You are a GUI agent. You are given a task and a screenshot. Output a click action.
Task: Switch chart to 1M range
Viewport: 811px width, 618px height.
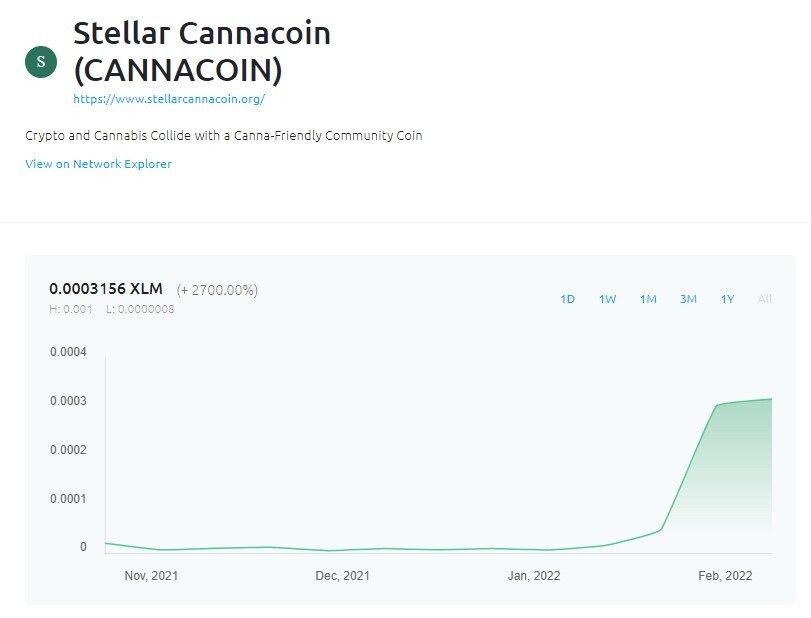[648, 299]
